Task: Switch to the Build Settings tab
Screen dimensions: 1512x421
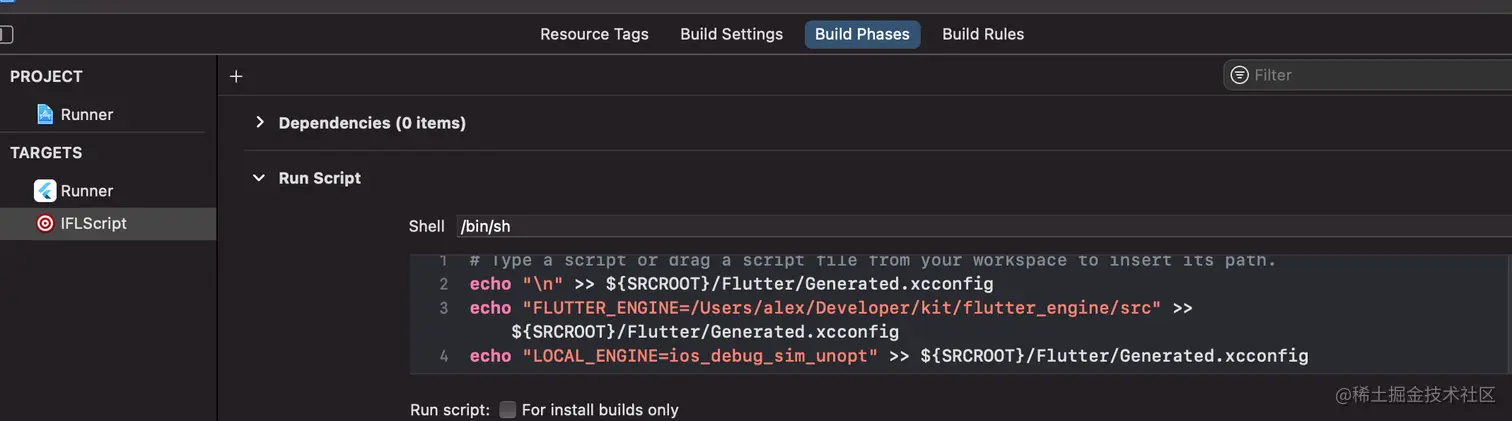Action: click(731, 34)
